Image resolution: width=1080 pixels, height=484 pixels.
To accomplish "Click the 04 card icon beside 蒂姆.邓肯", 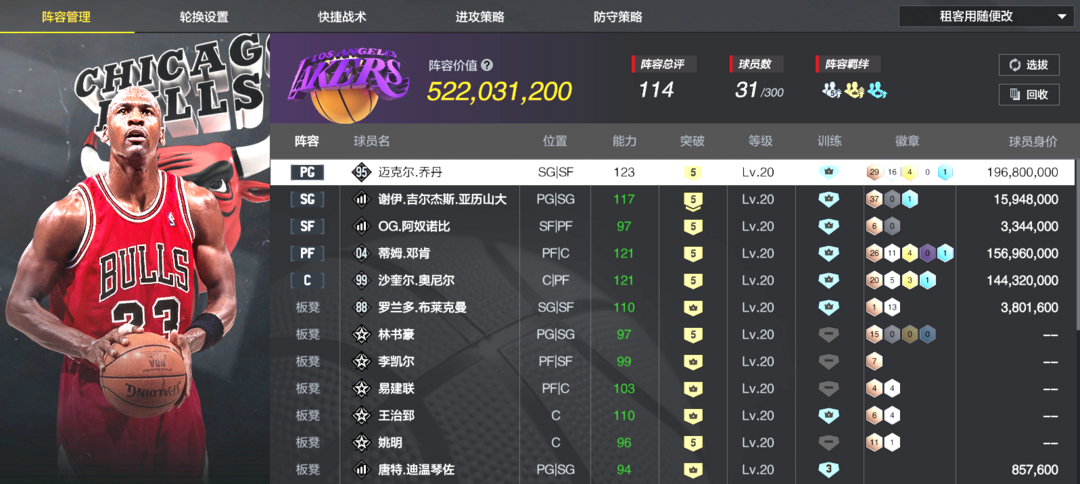I will coord(361,253).
